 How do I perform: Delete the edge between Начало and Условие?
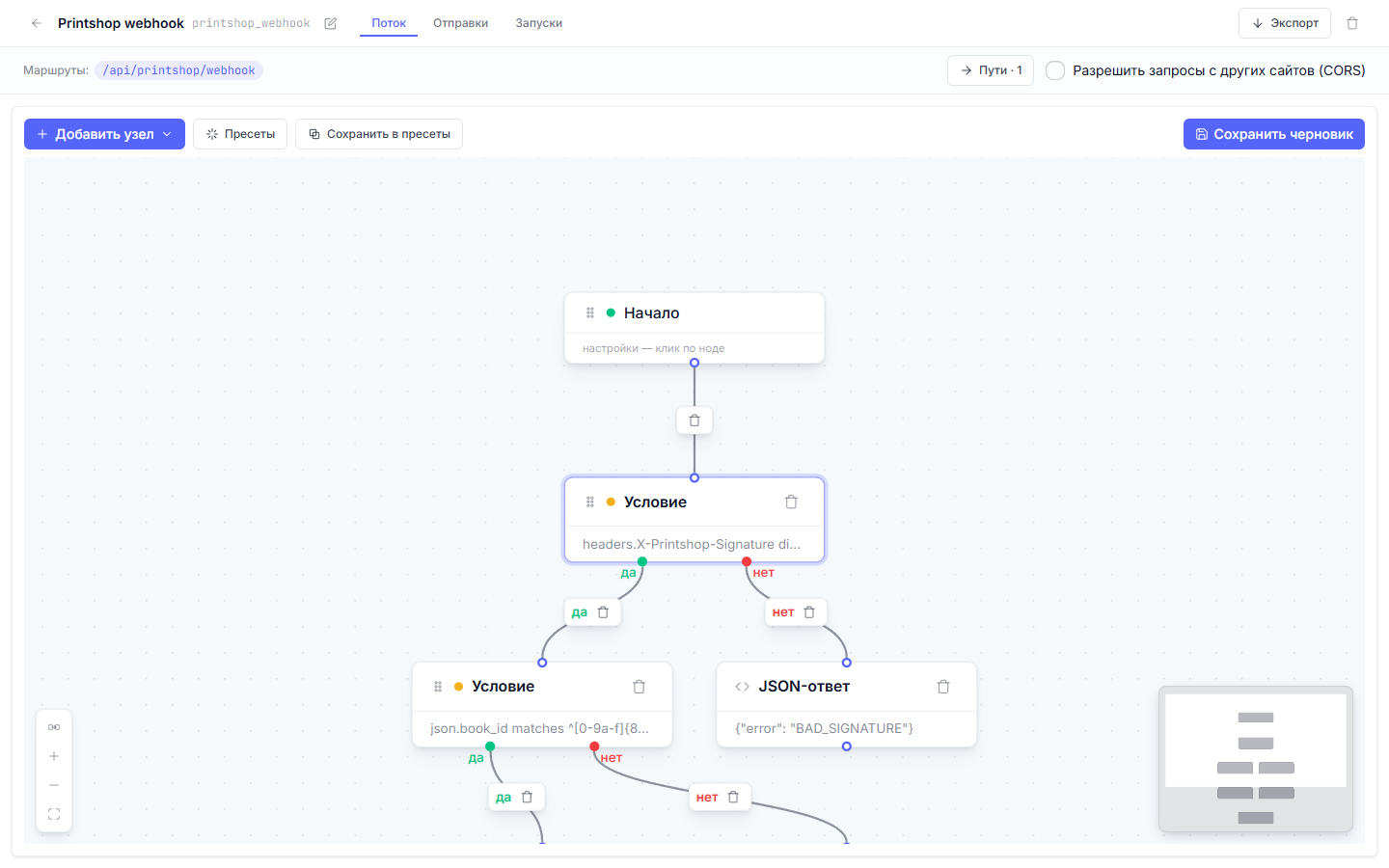pyautogui.click(x=694, y=420)
